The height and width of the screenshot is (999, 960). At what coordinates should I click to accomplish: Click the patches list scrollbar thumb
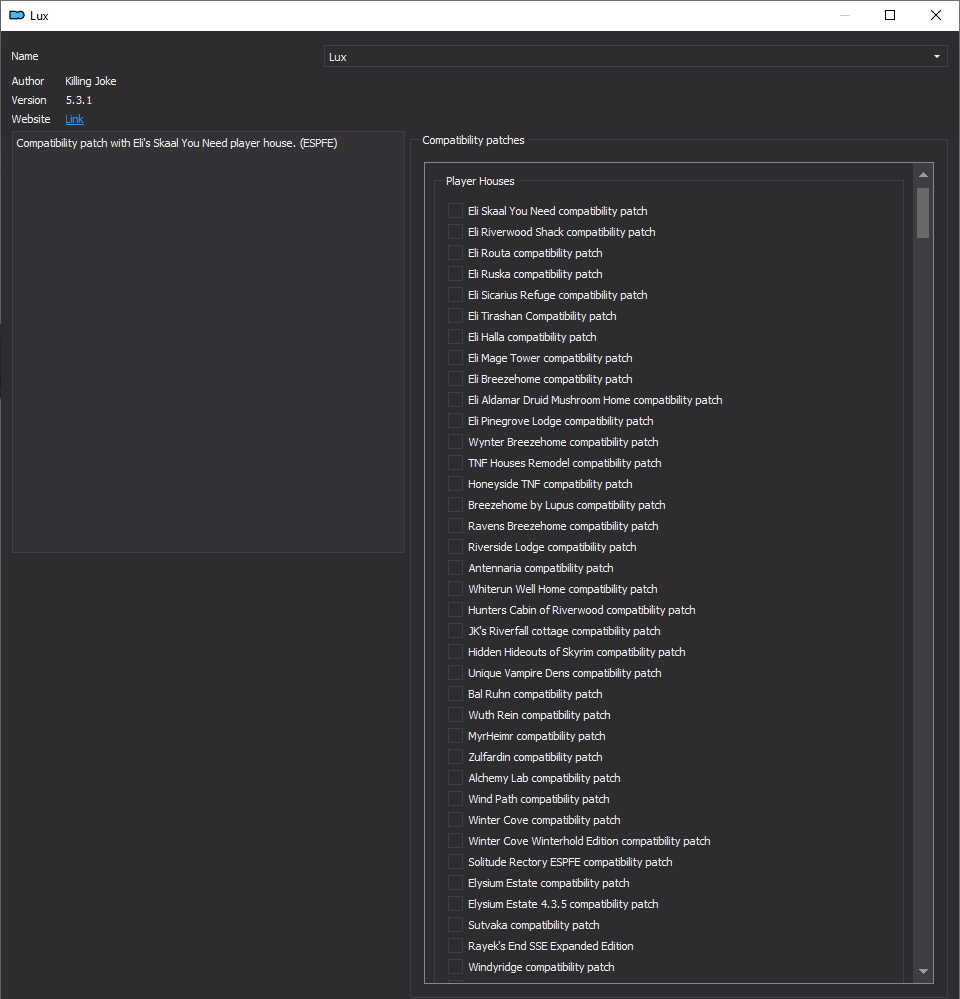pyautogui.click(x=923, y=213)
